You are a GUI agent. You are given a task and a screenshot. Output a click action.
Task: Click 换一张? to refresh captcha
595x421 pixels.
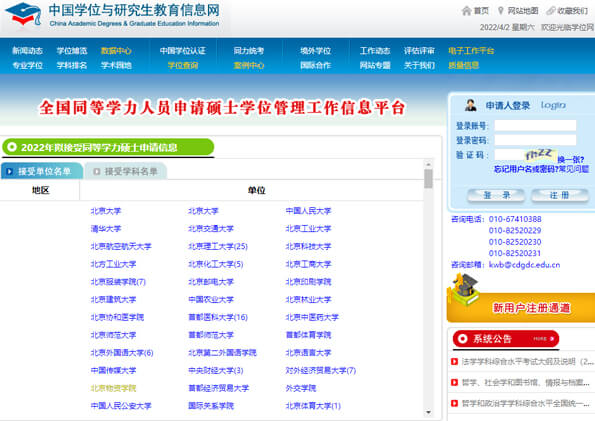tap(571, 159)
